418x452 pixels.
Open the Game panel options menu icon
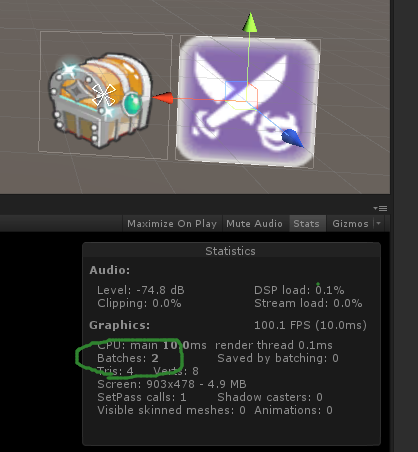(x=380, y=208)
